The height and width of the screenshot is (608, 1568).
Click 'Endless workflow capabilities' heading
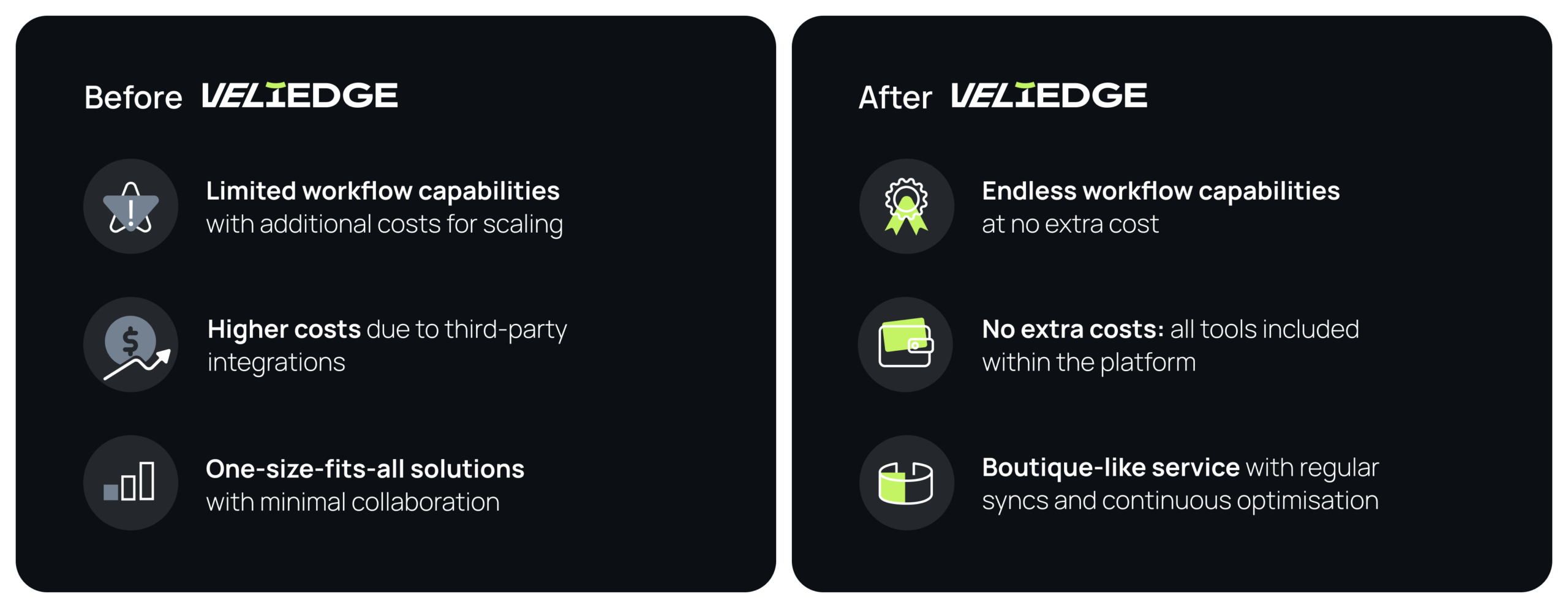(x=1161, y=191)
